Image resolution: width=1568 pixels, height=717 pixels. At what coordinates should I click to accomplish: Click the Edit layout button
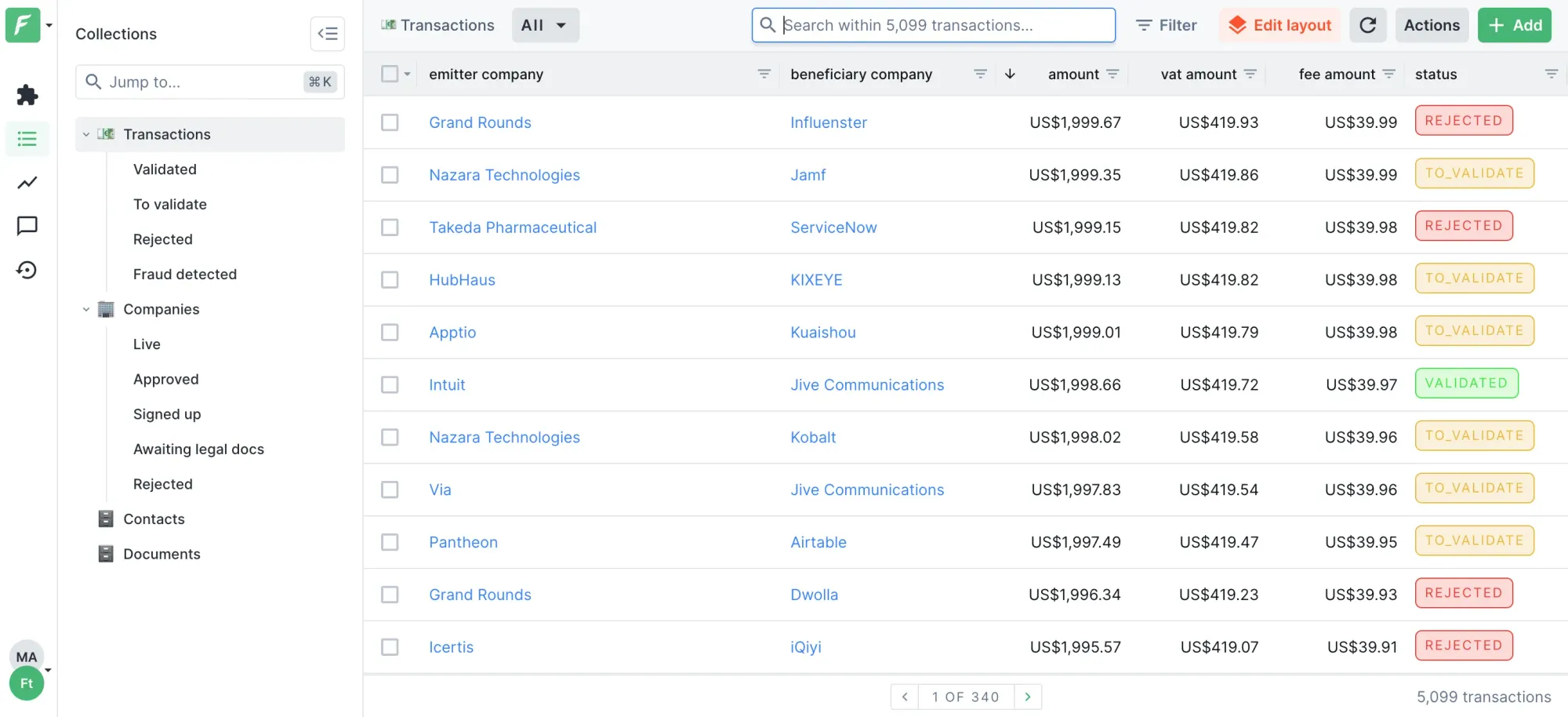click(x=1279, y=25)
